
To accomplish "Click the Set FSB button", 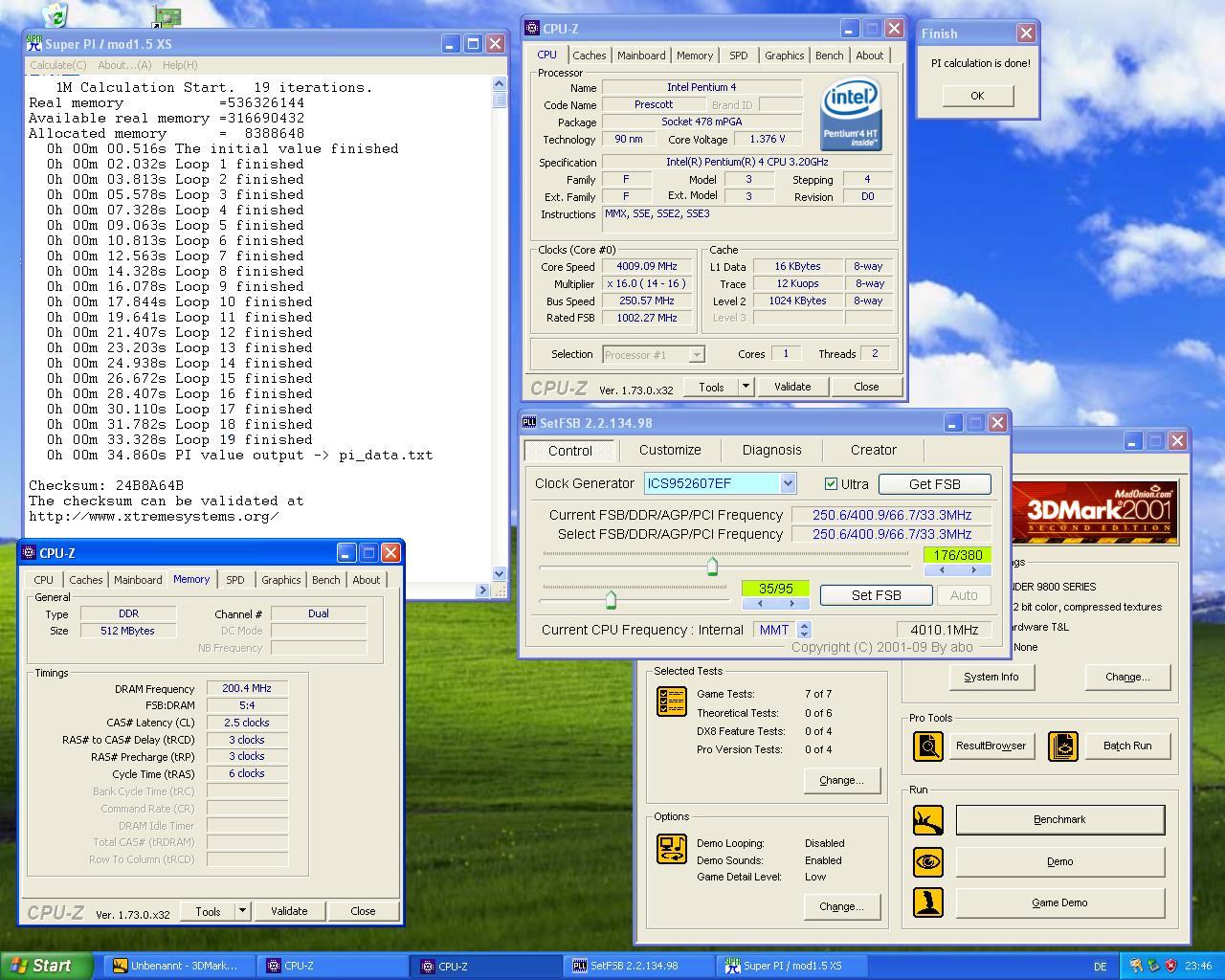I will pos(877,595).
